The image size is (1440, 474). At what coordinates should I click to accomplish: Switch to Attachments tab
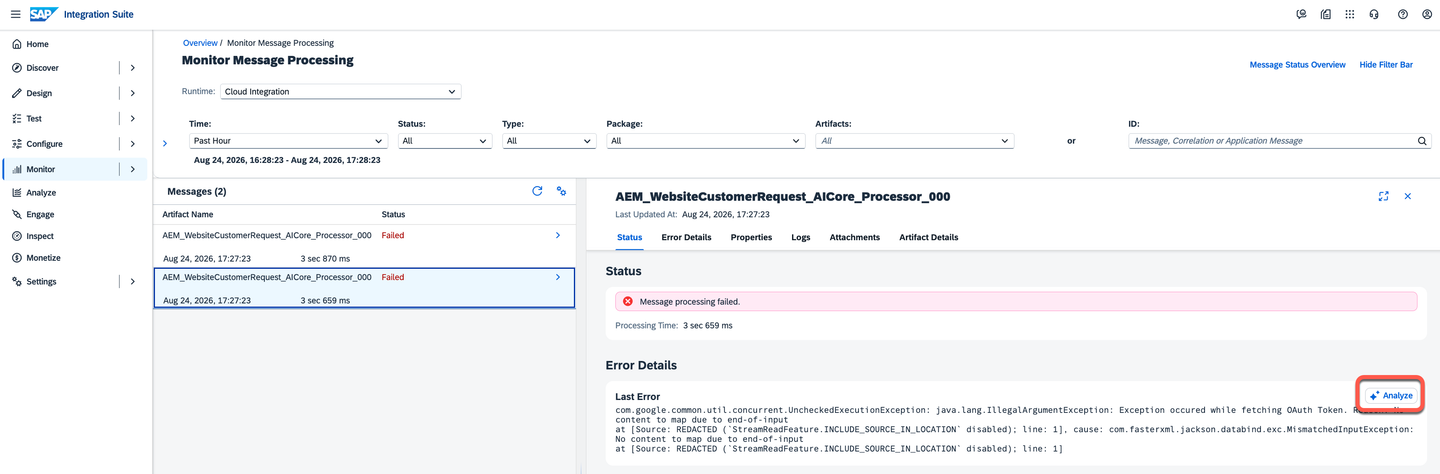855,237
